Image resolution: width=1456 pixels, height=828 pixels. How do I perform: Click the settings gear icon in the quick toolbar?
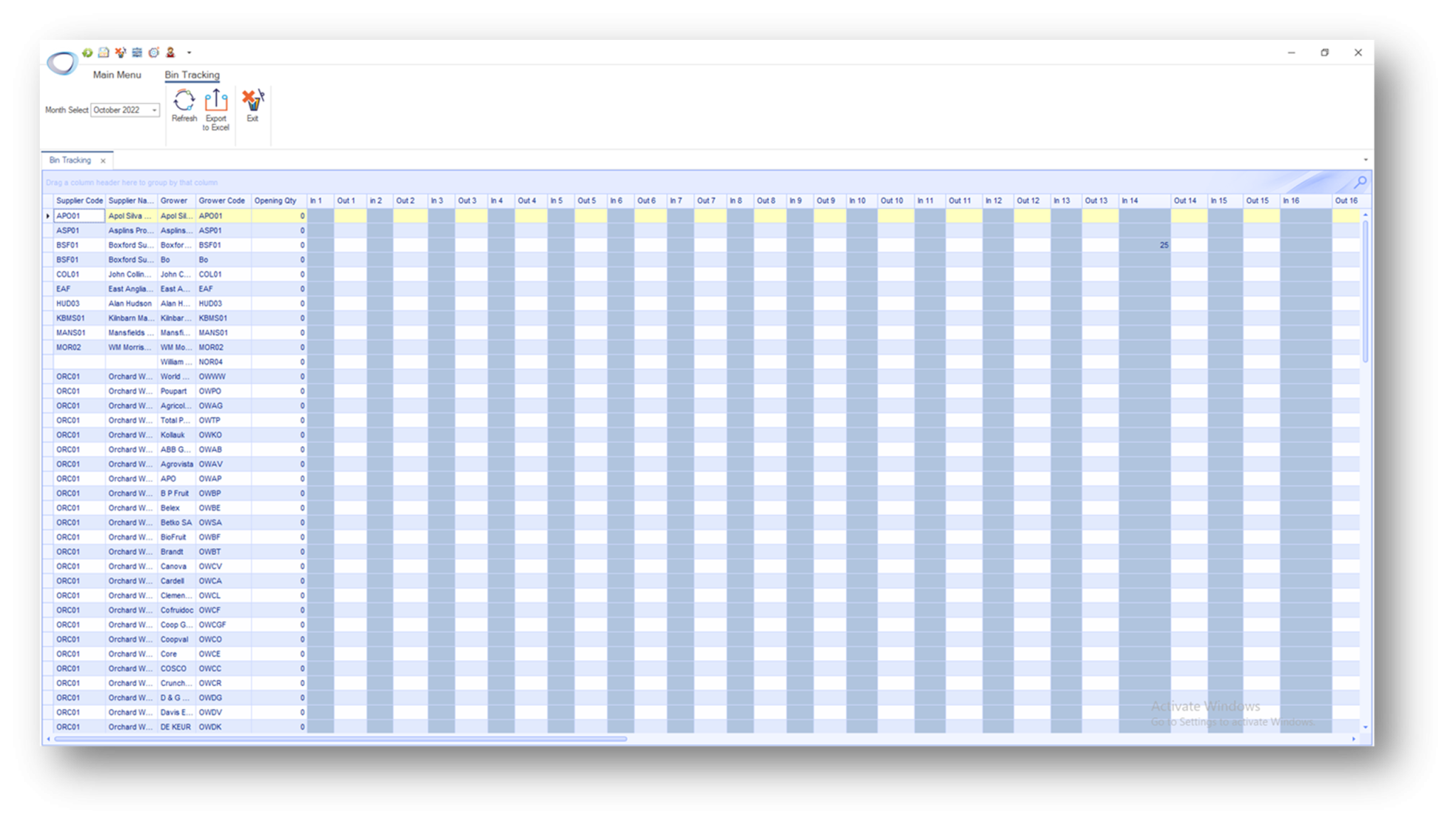pyautogui.click(x=154, y=53)
